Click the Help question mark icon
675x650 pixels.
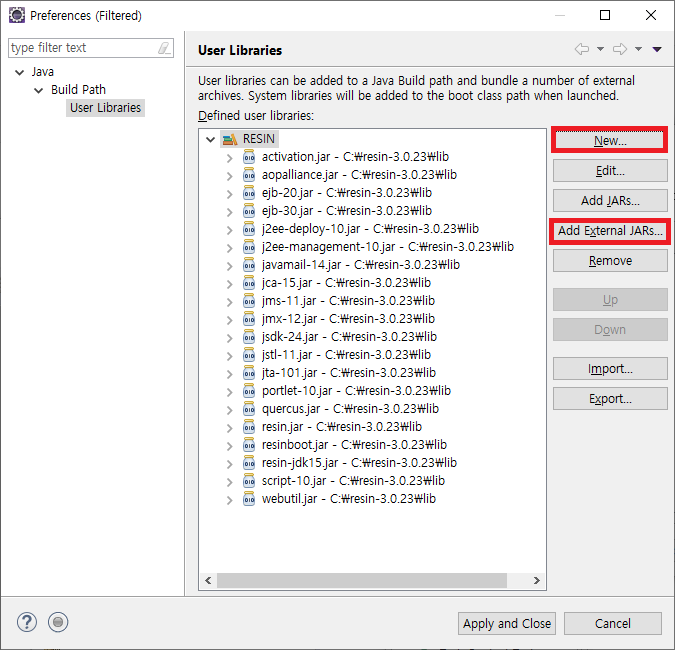click(26, 622)
